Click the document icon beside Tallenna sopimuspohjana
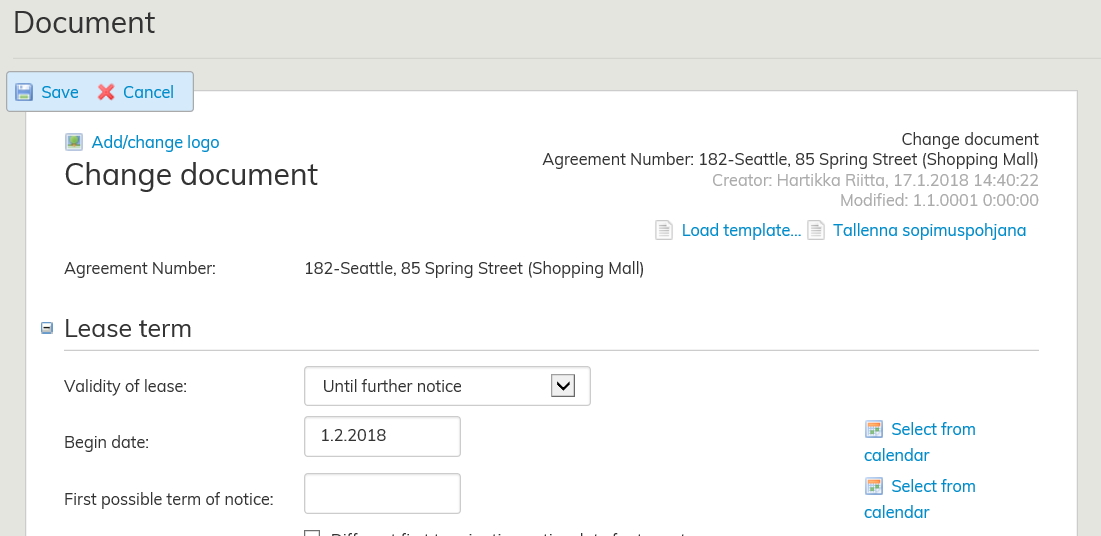The width and height of the screenshot is (1101, 536). [816, 230]
